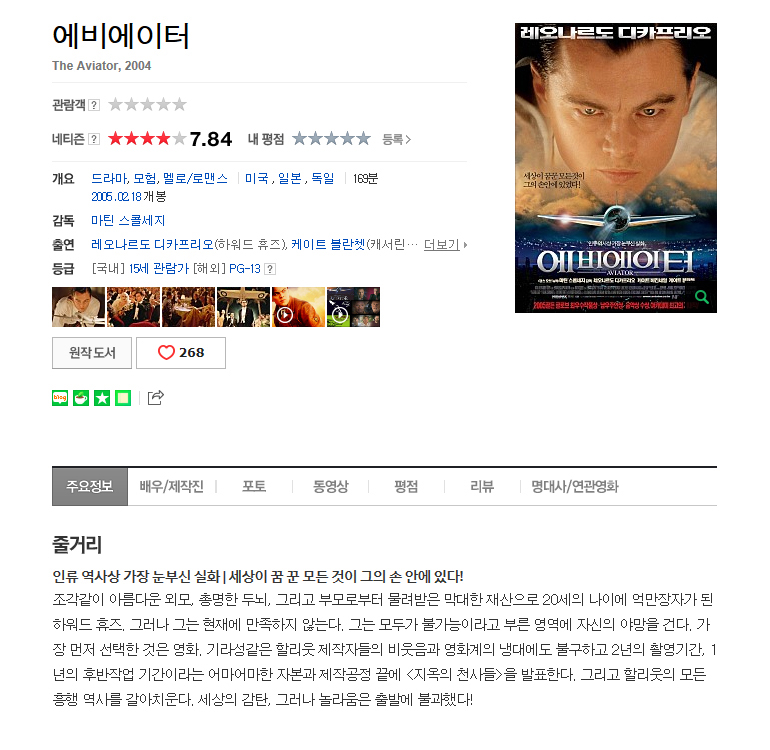770x750 pixels.
Task: Open the first movie still thumbnail
Action: (x=79, y=307)
